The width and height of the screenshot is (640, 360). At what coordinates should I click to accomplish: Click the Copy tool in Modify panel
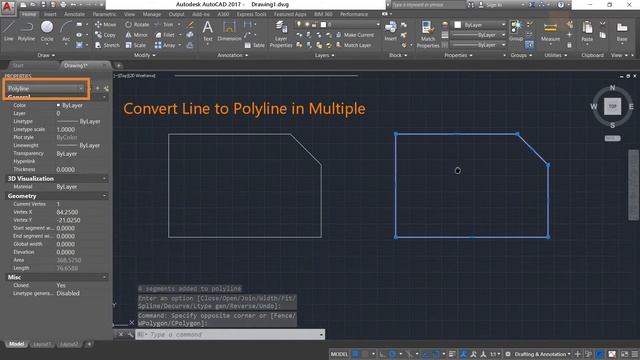(105, 35)
